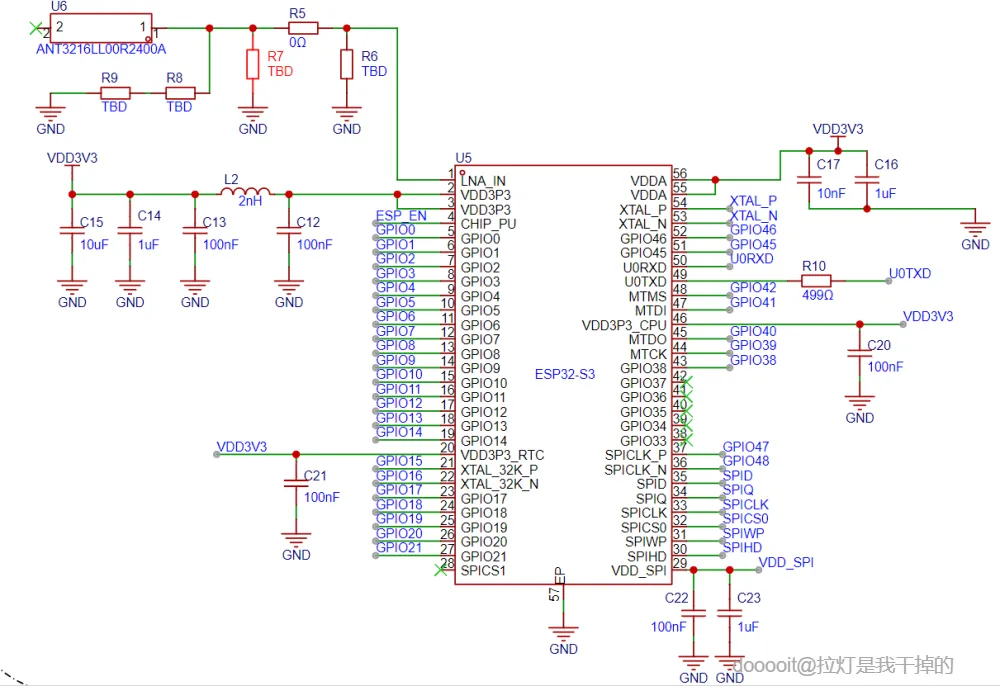Select the R9 resistor symbol

pos(115,93)
